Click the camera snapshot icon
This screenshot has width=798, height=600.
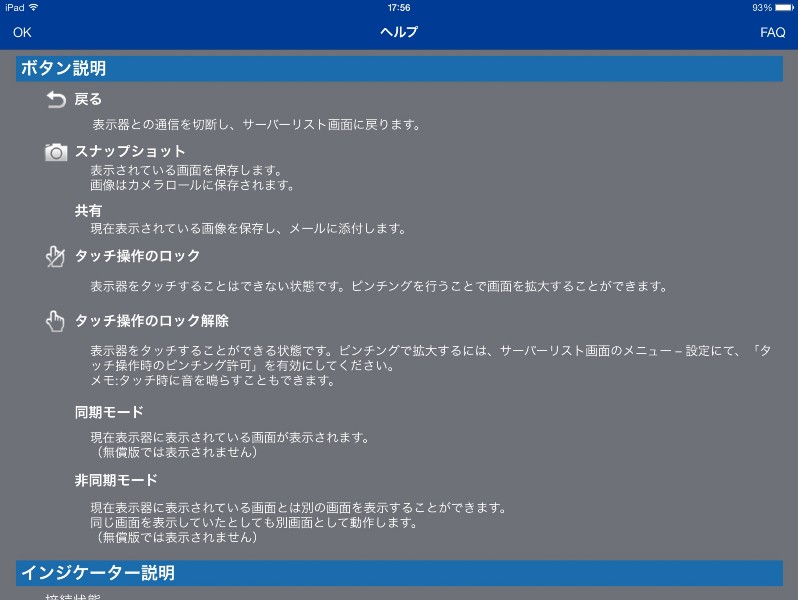click(56, 152)
